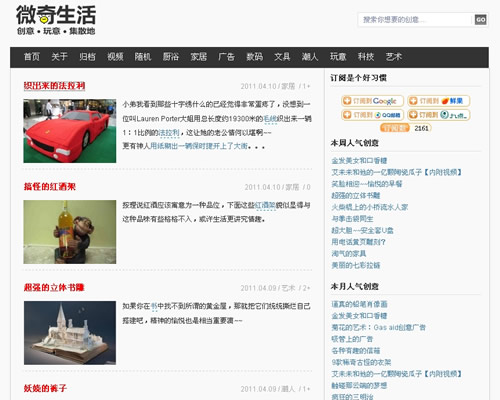The height and width of the screenshot is (400, 500).
Task: Subscribe via the QQ邮箱 button
Action: coord(372,115)
